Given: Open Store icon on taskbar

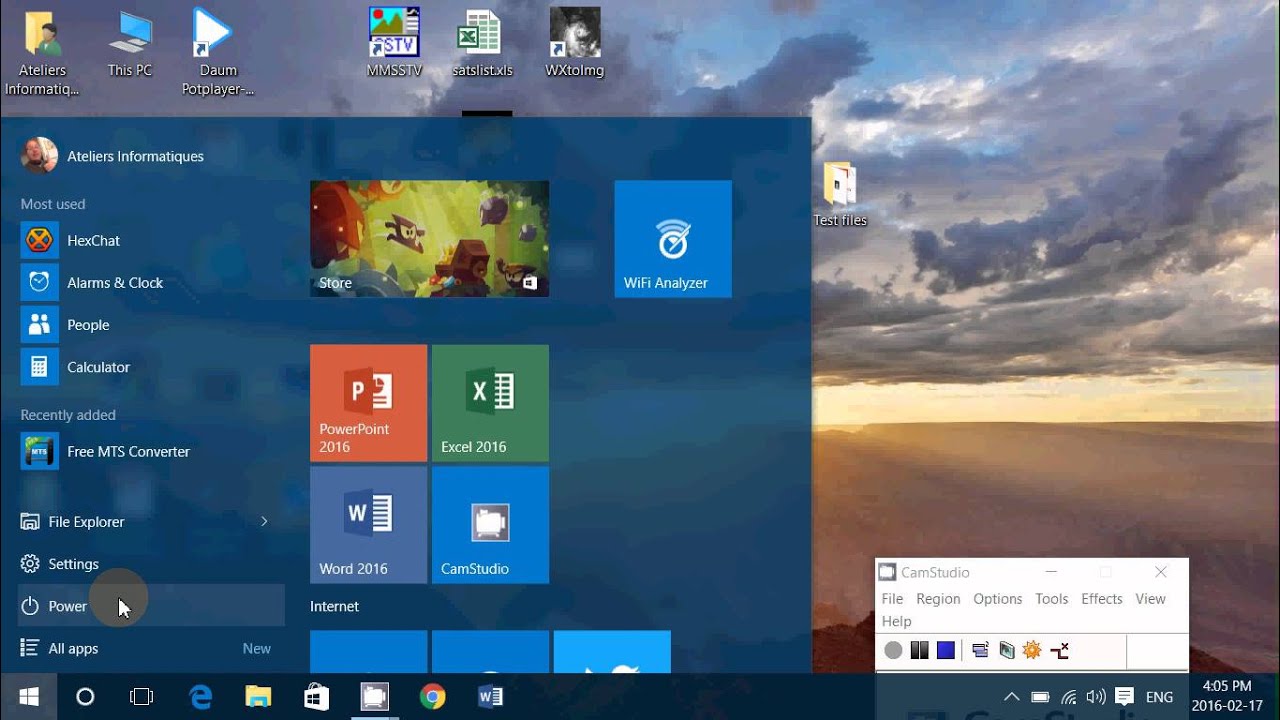Looking at the screenshot, I should [316, 697].
